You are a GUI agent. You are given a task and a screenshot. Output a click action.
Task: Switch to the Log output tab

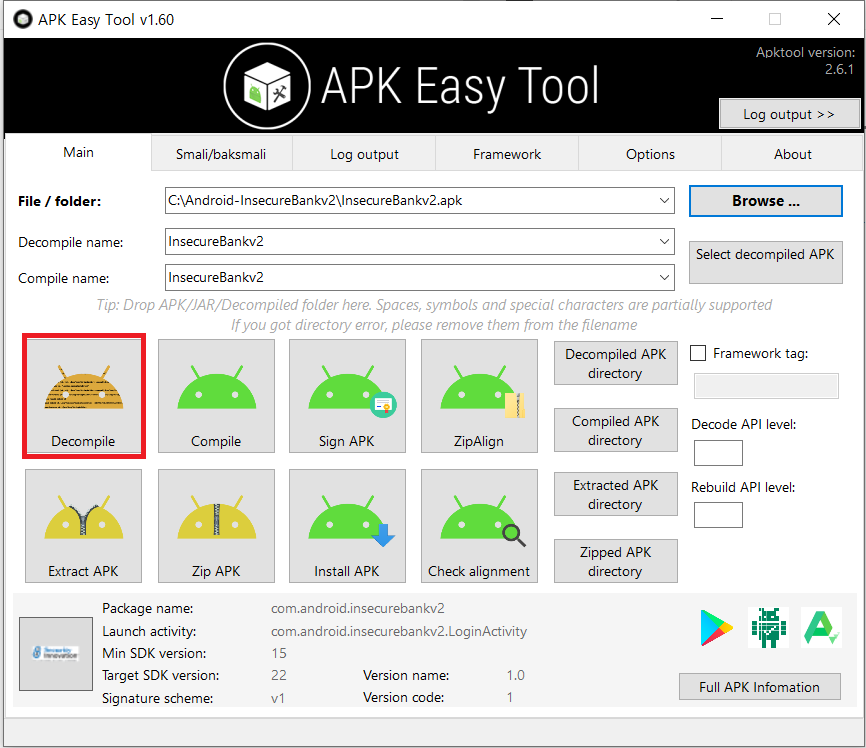[x=365, y=154]
